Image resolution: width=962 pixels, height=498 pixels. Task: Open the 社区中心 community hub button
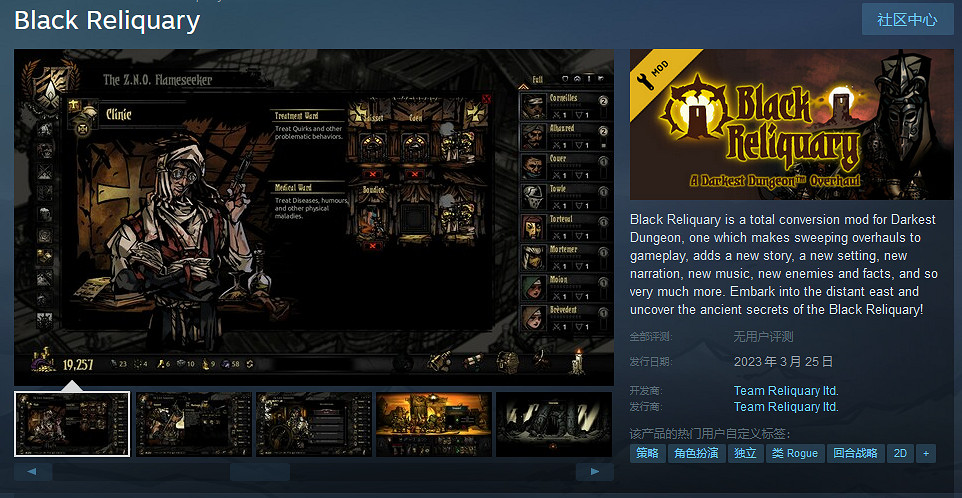907,20
